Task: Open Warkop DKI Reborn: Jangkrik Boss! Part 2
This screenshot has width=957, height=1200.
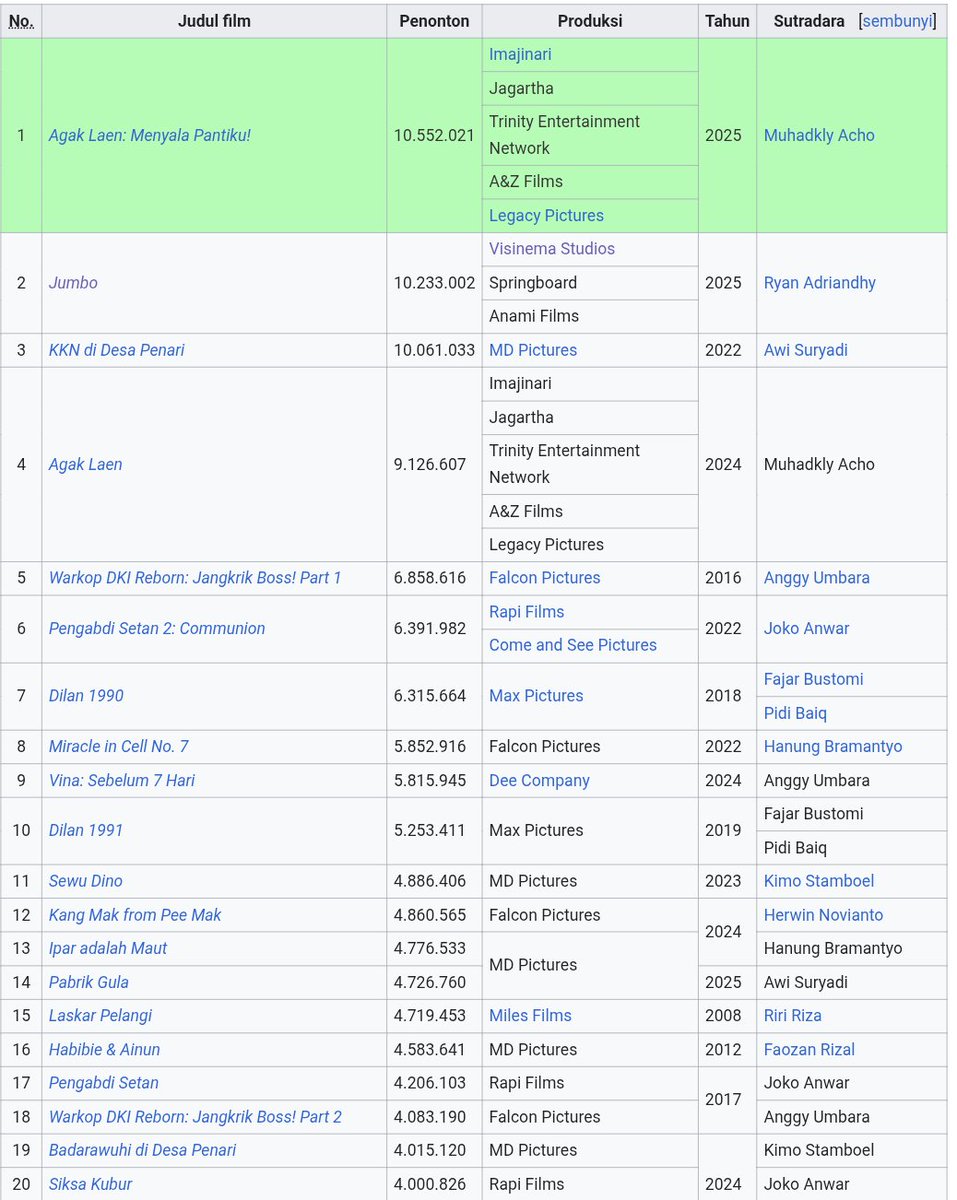Action: [x=195, y=1117]
